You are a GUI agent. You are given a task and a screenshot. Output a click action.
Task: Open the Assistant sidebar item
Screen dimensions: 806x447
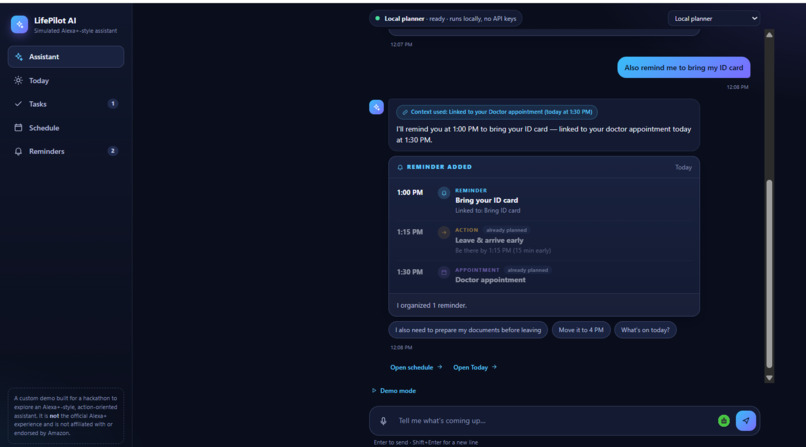(x=66, y=57)
